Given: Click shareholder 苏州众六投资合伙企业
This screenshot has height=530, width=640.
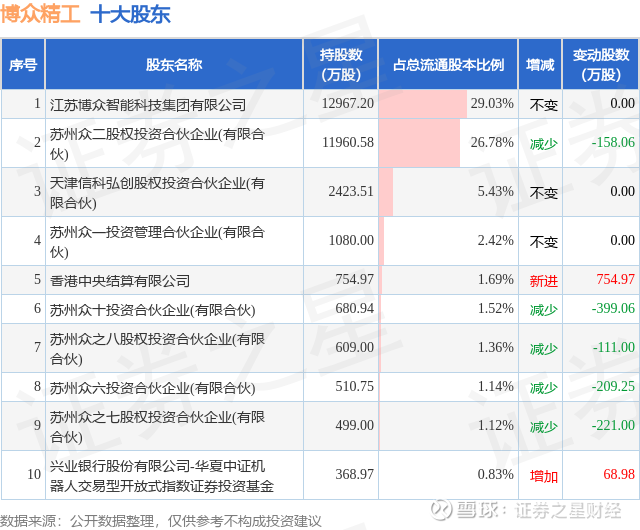Looking at the screenshot, I should click(x=153, y=388).
